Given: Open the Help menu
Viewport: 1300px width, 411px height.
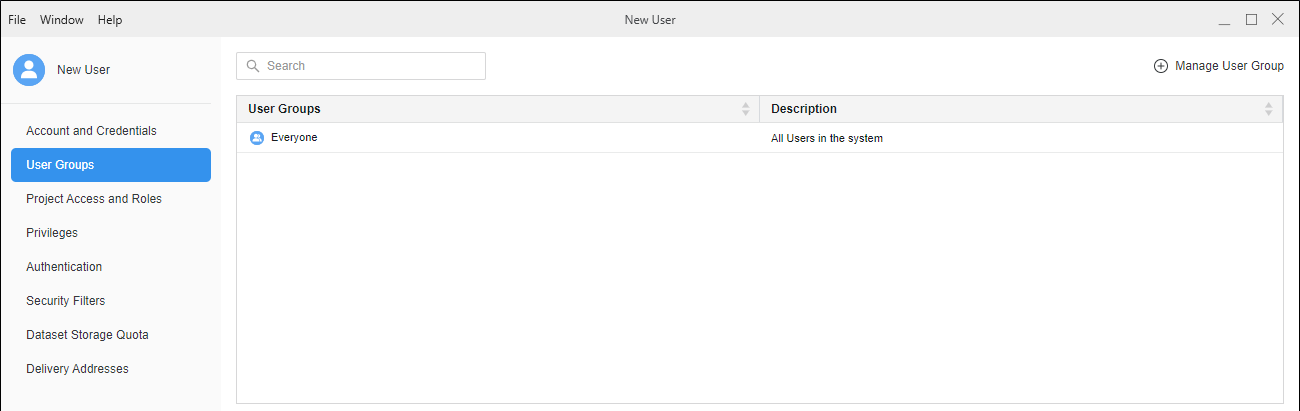Looking at the screenshot, I should click(110, 20).
